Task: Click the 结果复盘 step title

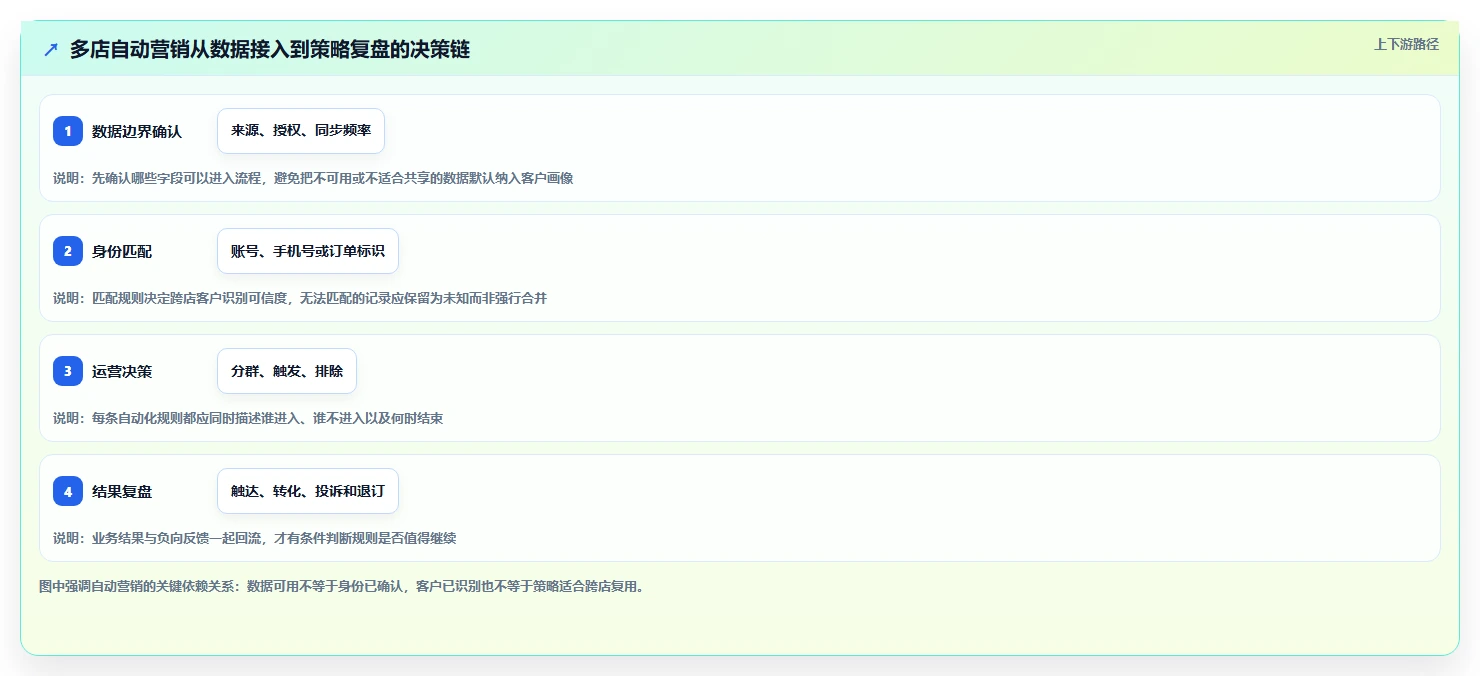Action: [122, 491]
